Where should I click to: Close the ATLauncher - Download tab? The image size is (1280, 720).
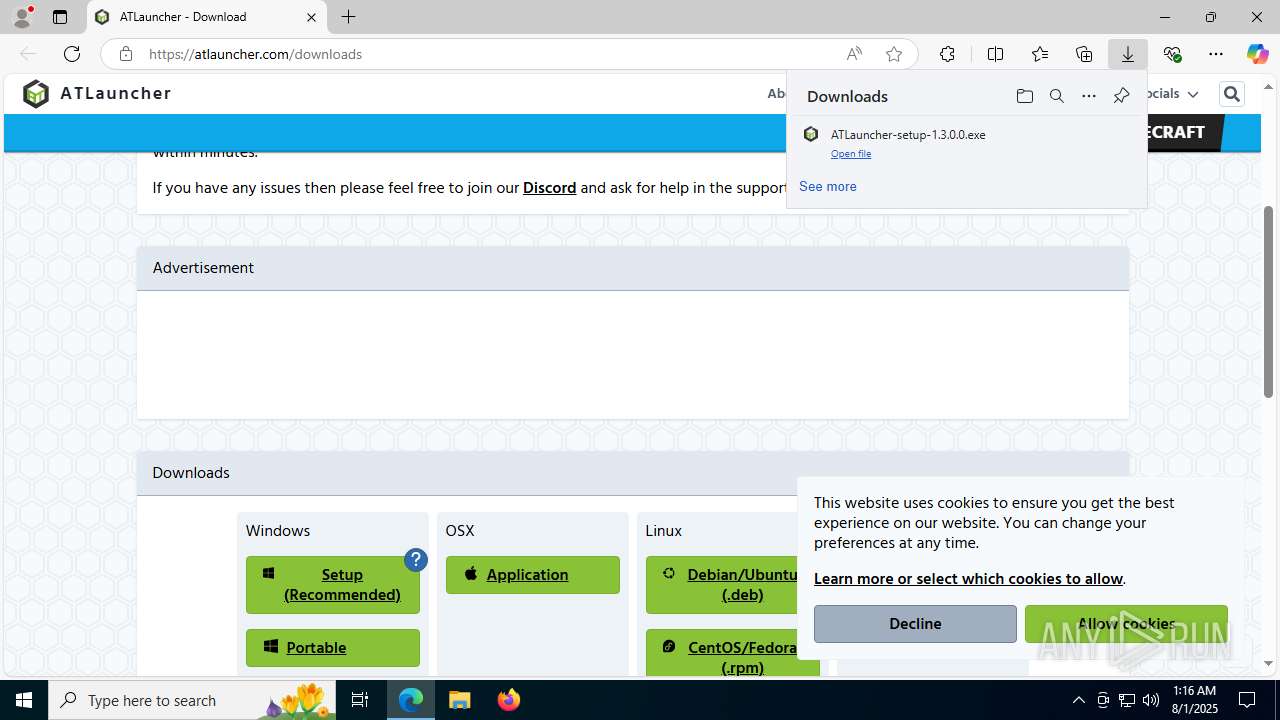click(x=311, y=17)
